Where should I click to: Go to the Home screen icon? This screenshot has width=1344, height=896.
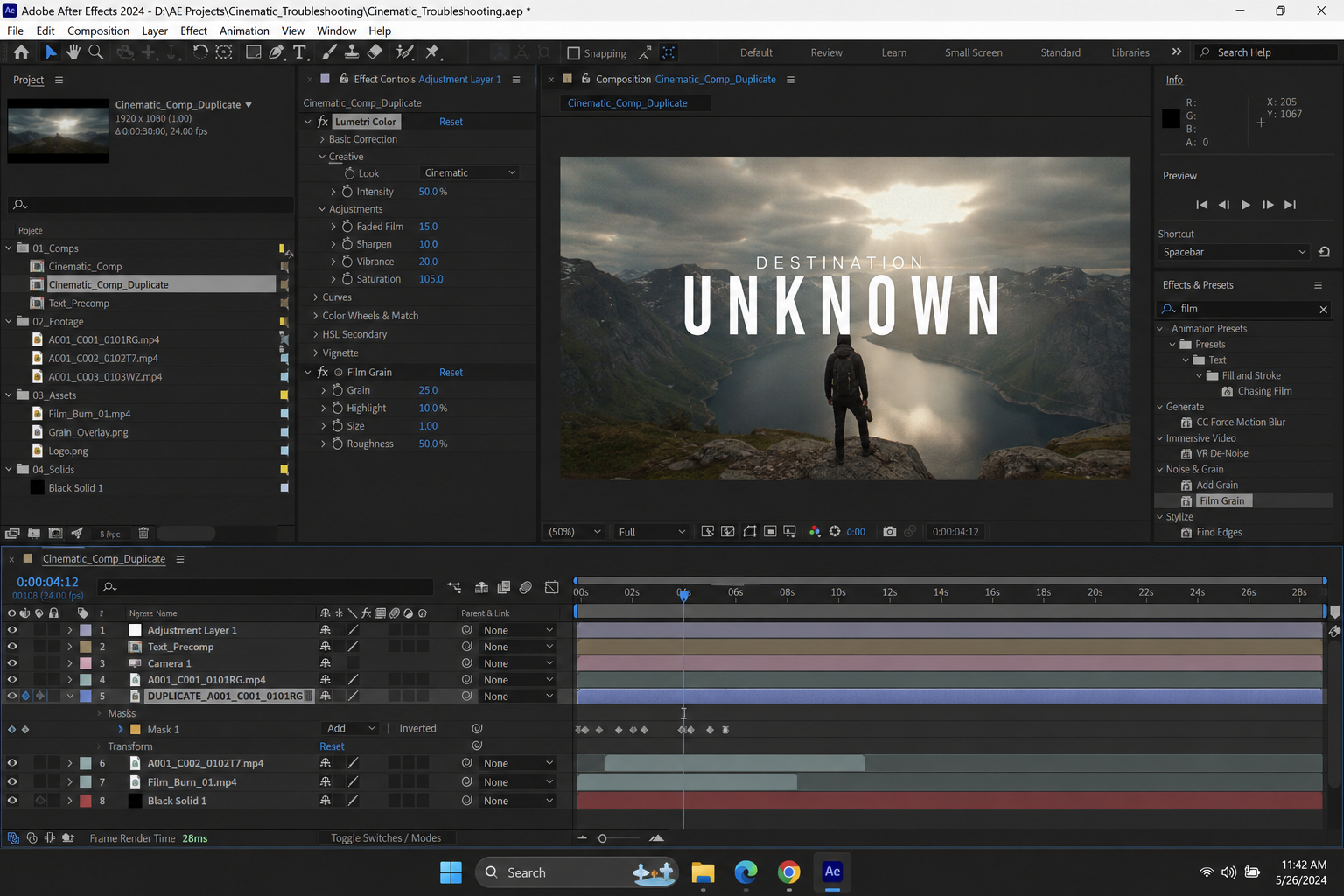click(21, 52)
